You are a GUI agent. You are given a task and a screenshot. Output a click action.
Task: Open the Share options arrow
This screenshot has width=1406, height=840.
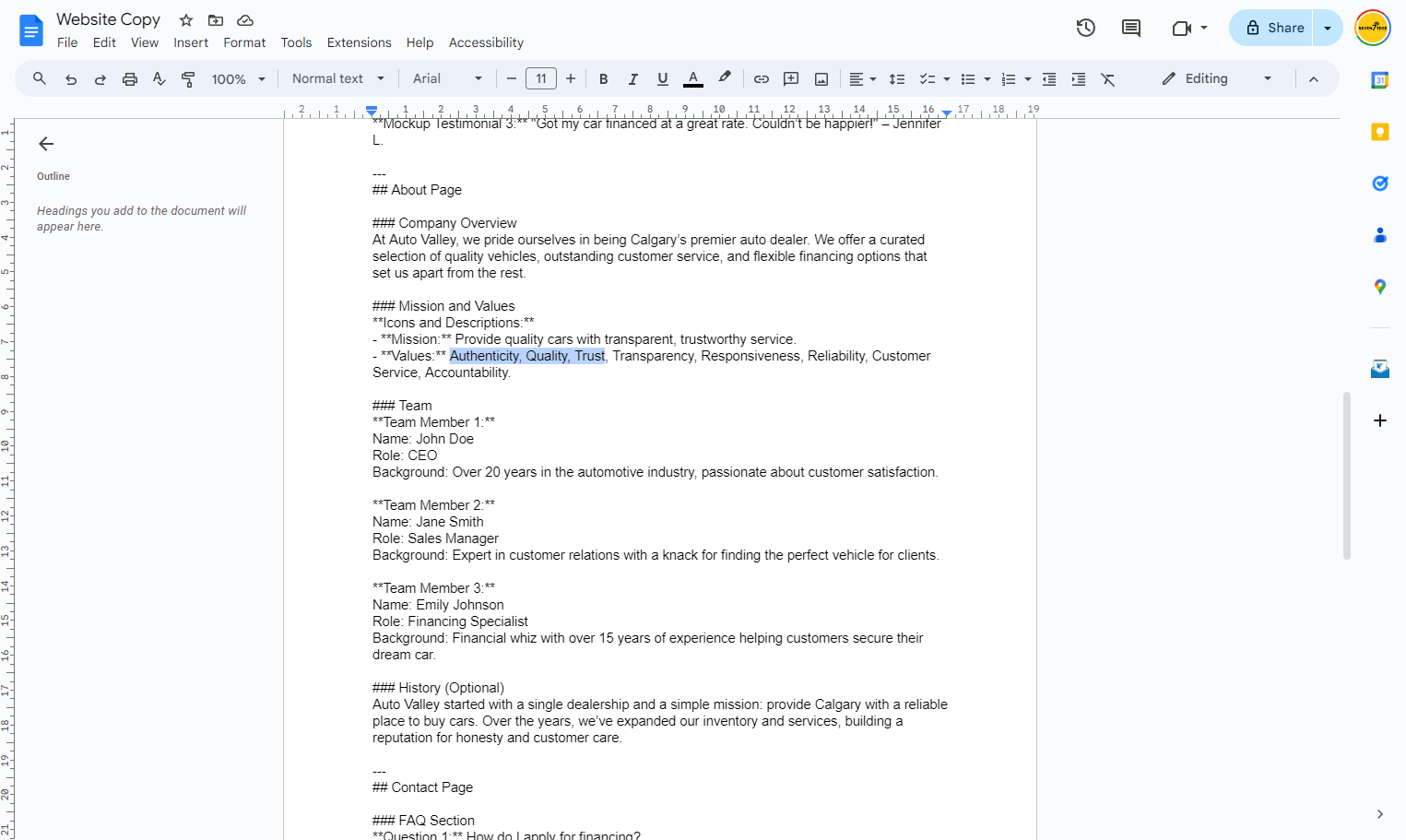pos(1328,28)
